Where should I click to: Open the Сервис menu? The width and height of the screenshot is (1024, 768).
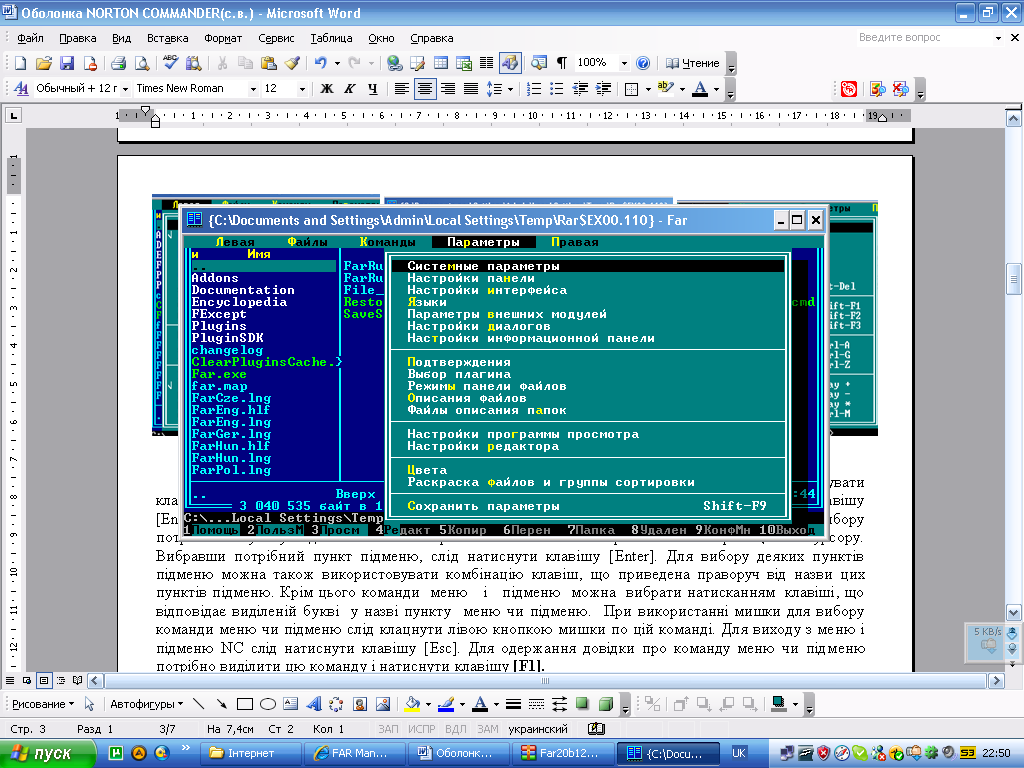(x=276, y=38)
